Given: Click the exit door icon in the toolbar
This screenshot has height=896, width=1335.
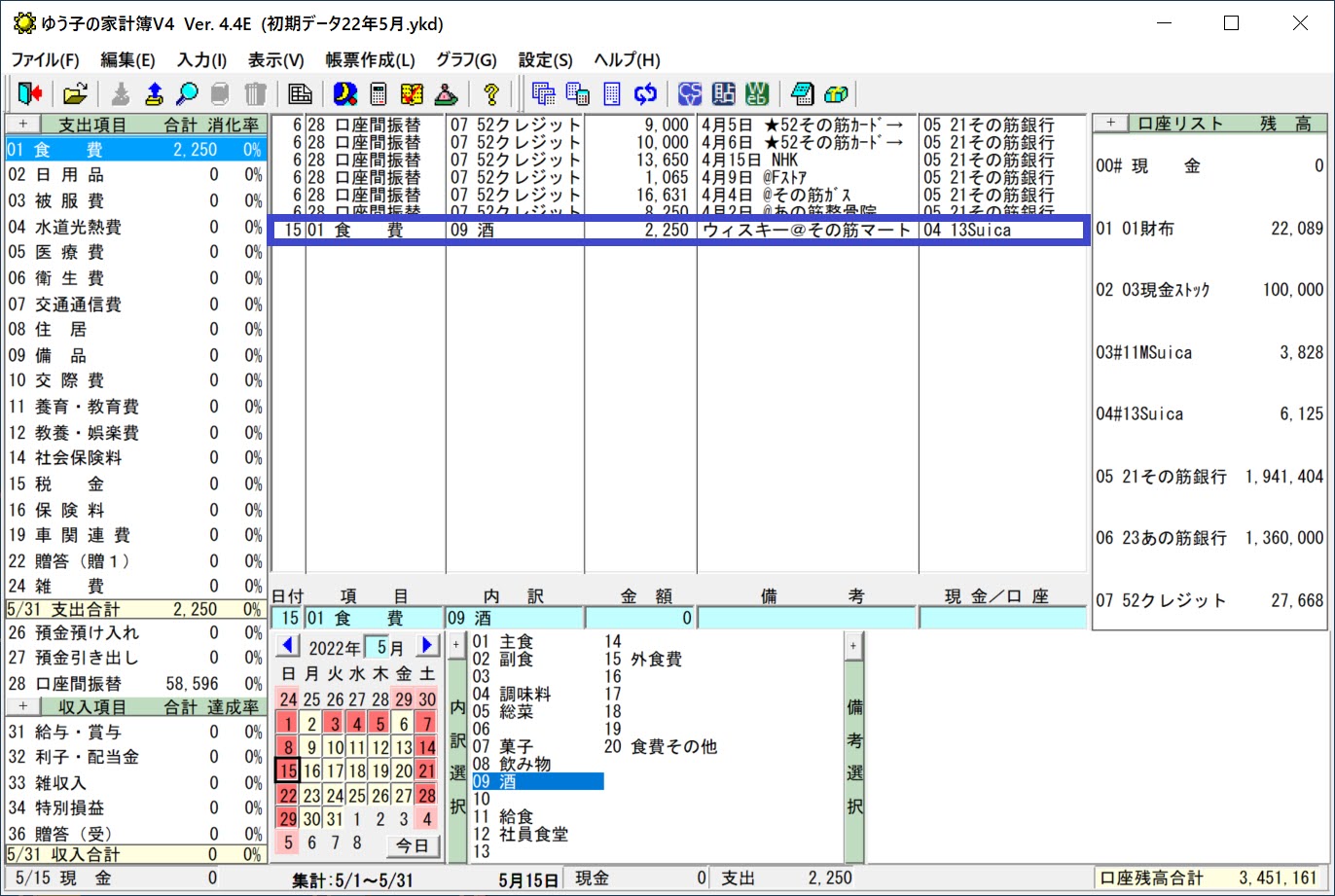Looking at the screenshot, I should (30, 94).
